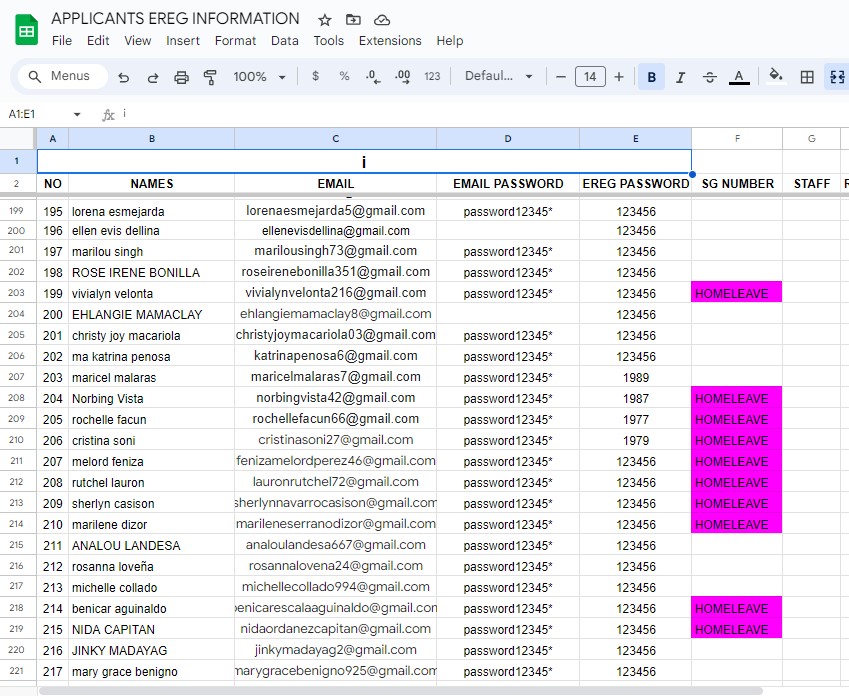Click the Menus search box

[x=62, y=76]
